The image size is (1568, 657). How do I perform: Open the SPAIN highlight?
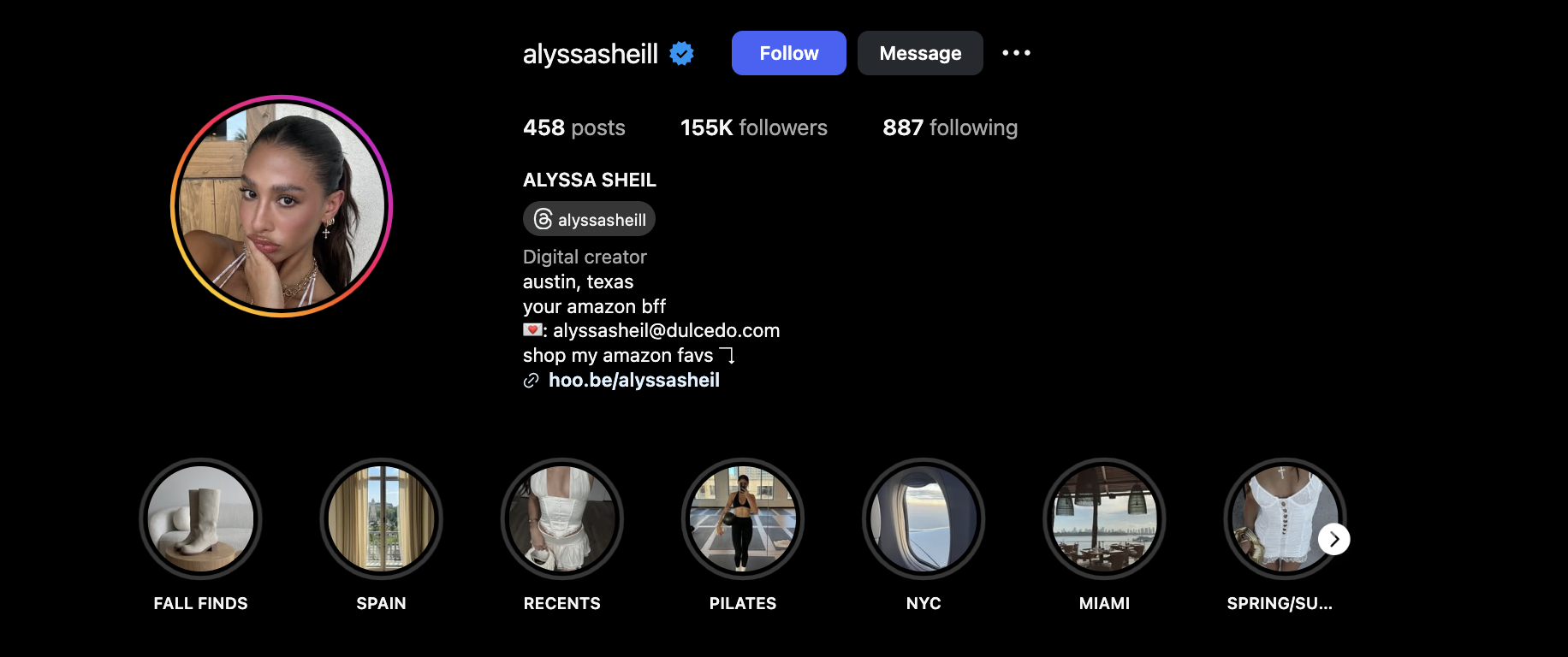click(381, 519)
